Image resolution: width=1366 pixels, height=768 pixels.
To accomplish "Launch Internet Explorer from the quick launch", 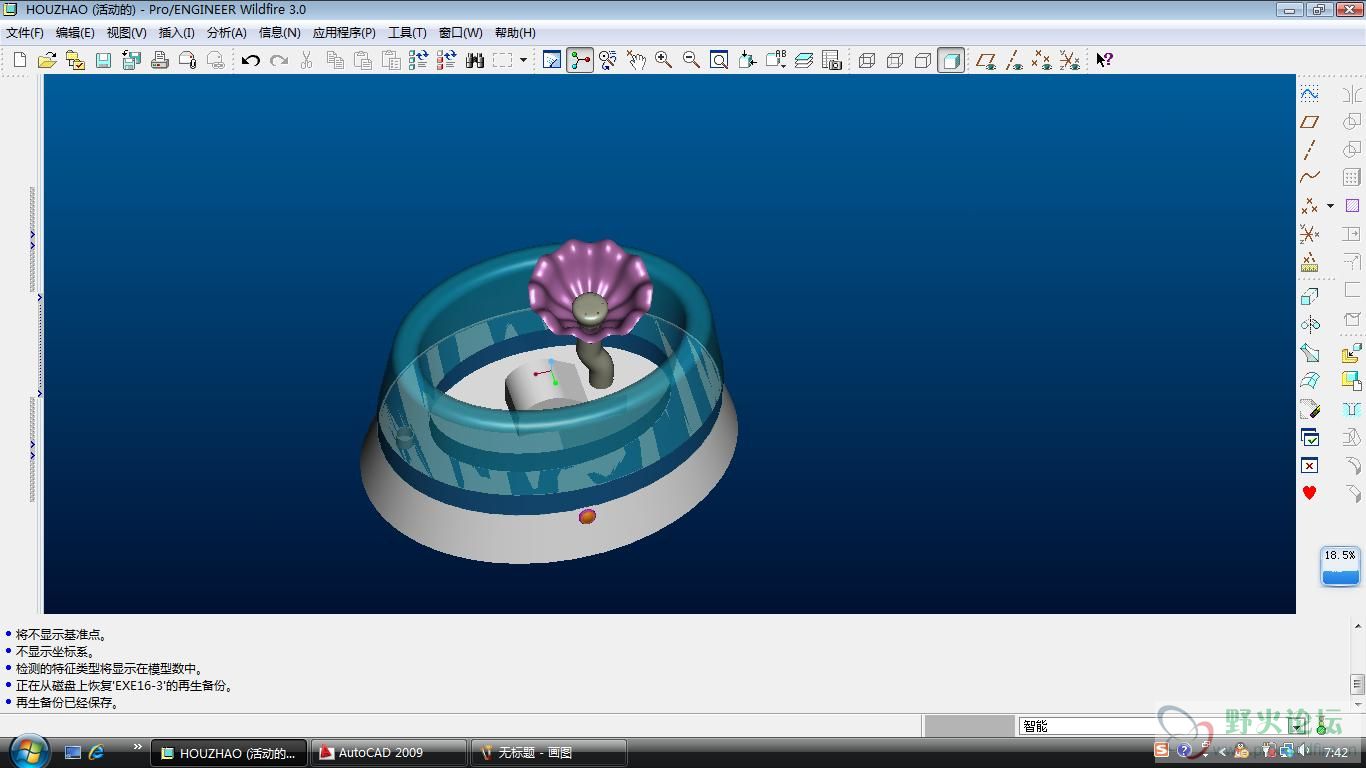I will tap(97, 752).
